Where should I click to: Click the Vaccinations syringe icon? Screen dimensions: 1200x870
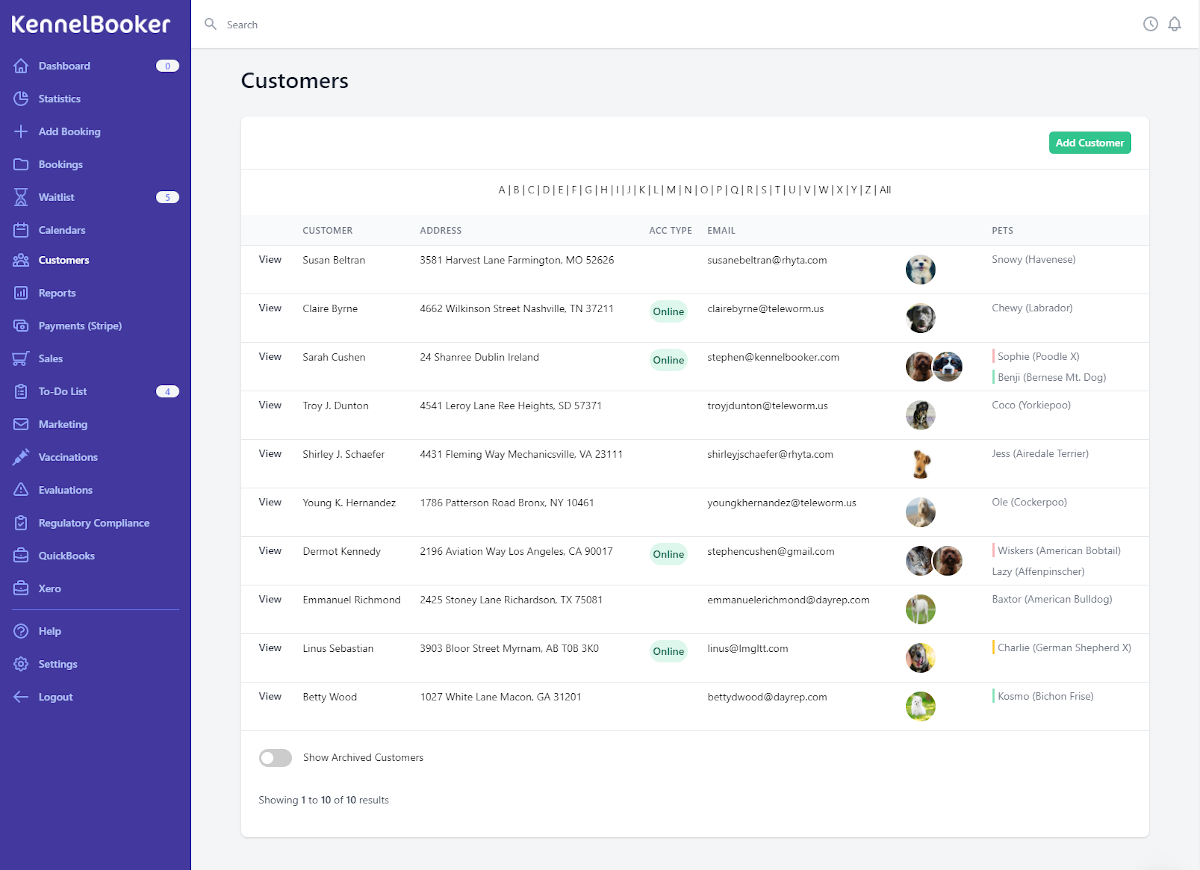click(20, 457)
